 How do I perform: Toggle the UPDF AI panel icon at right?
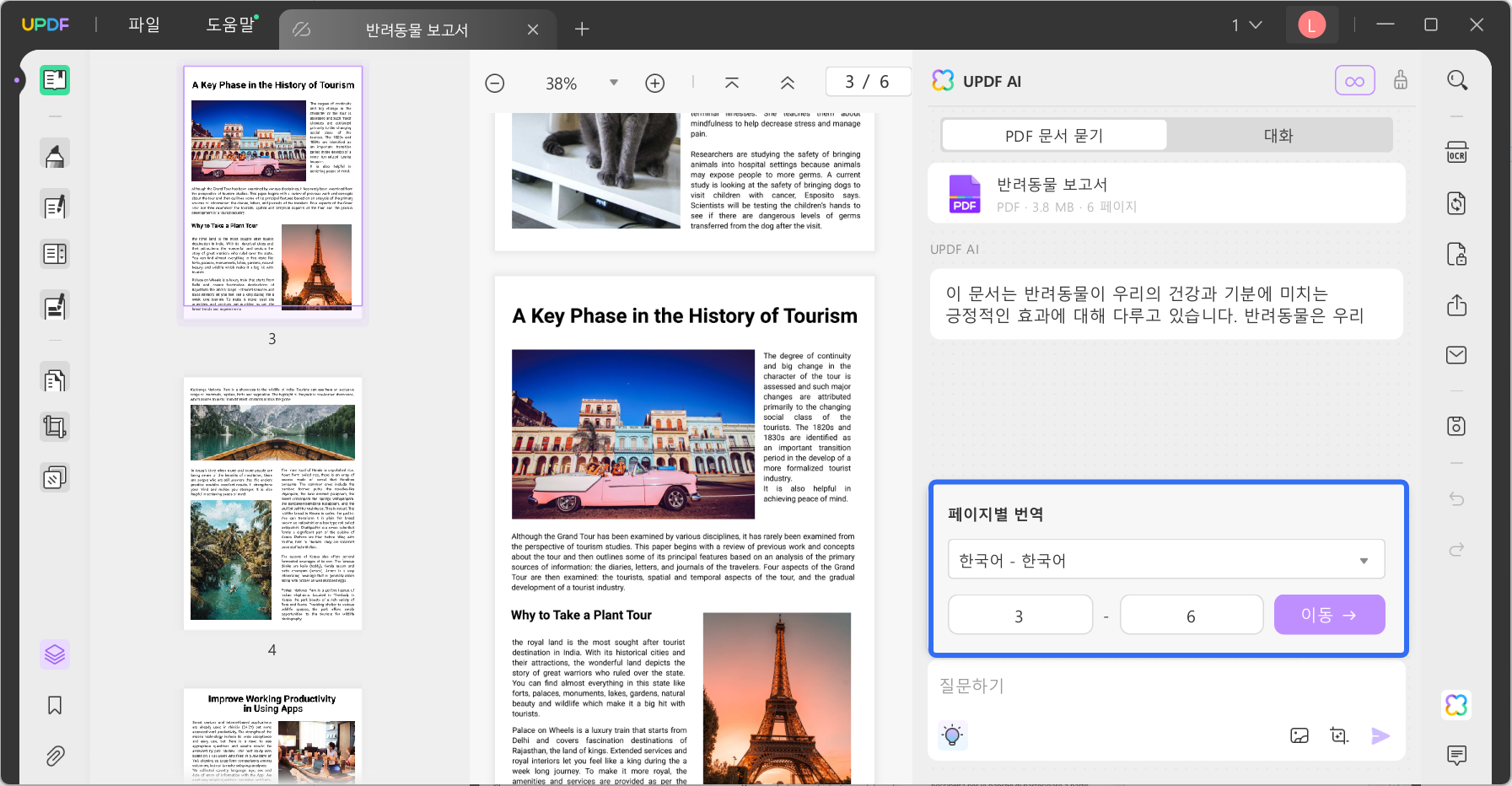(1456, 705)
